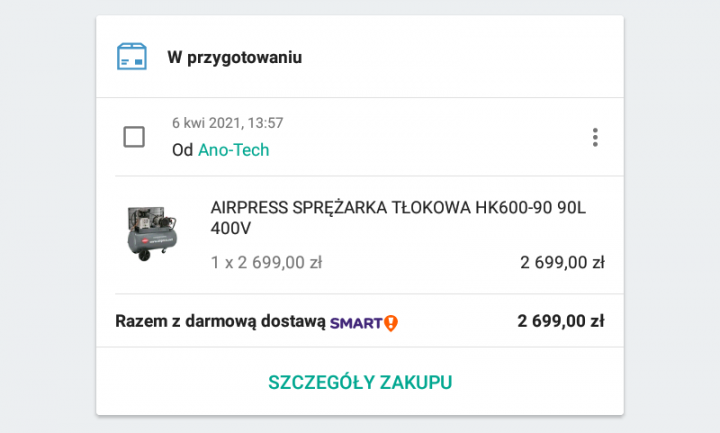This screenshot has height=433, width=720.
Task: Click the '1 x 2 699,00 zł' quantity text
Action: [266, 263]
